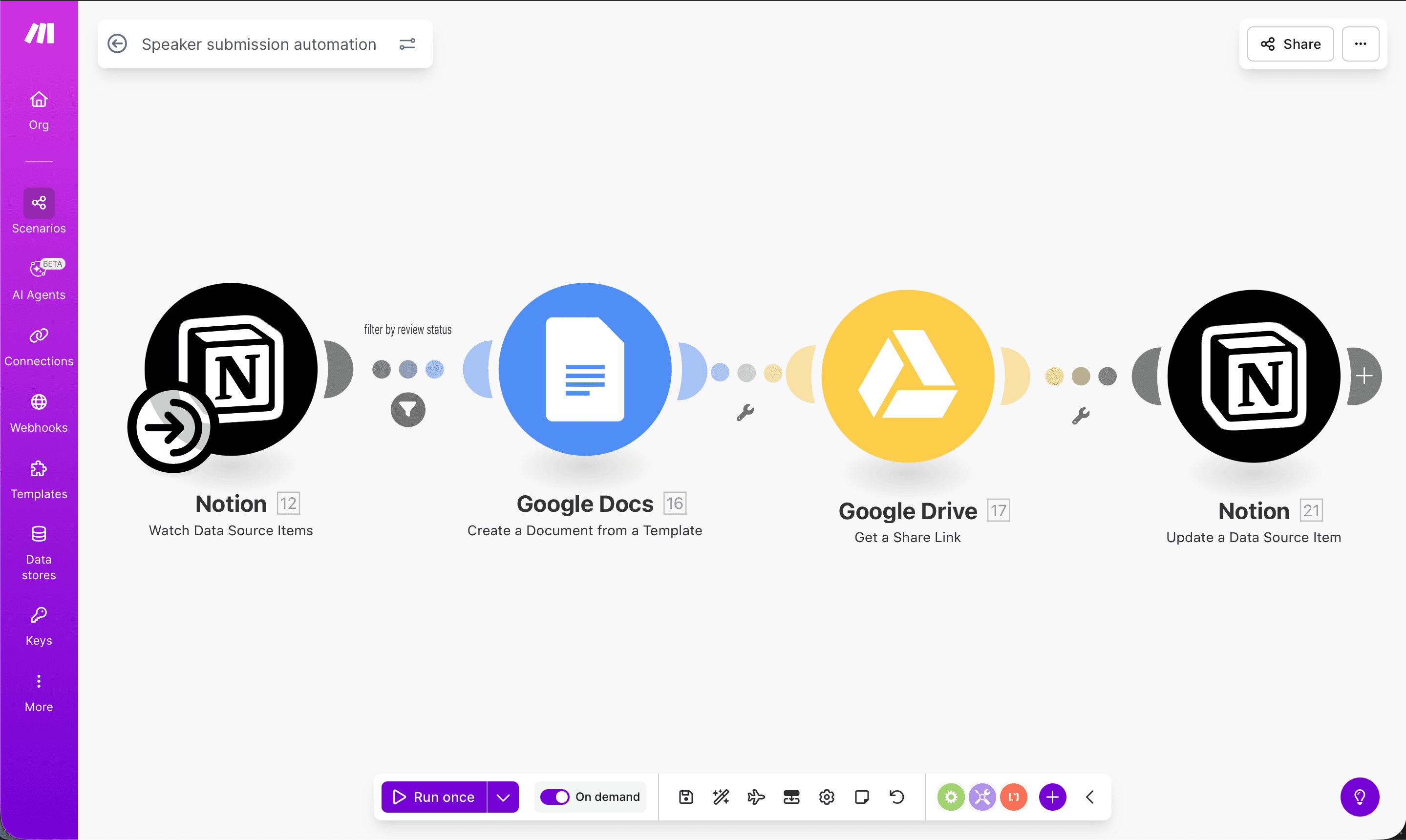Open the purple tools menu
This screenshot has height=840, width=1406.
(x=982, y=797)
